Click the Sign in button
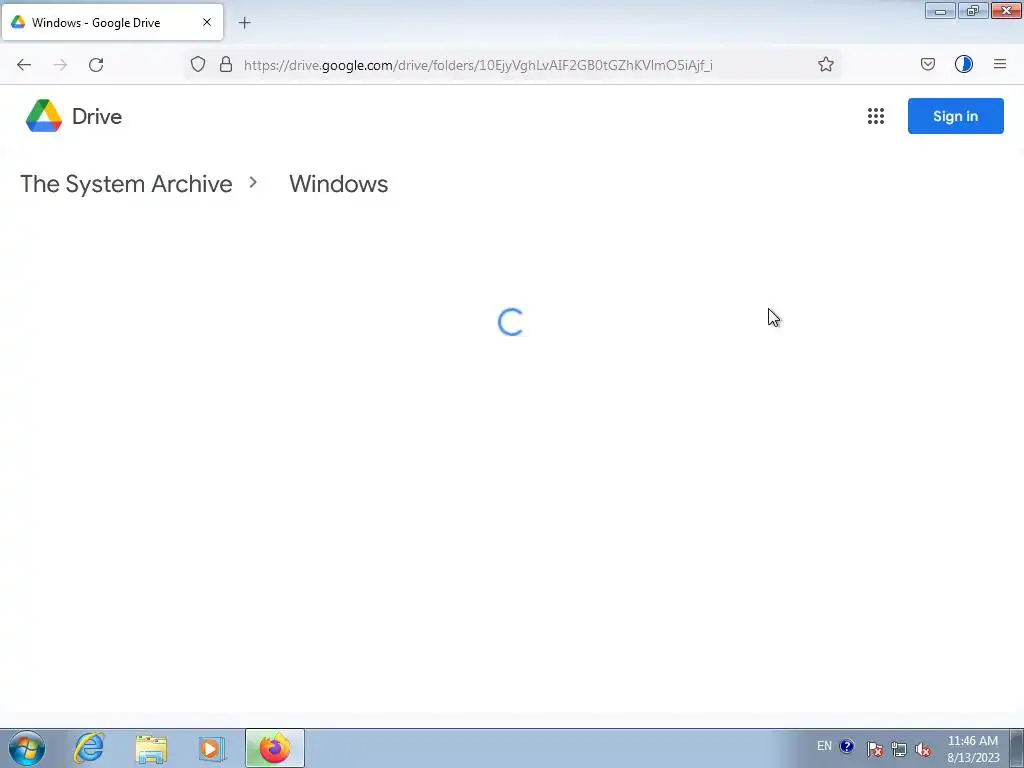This screenshot has height=768, width=1024. tap(955, 116)
